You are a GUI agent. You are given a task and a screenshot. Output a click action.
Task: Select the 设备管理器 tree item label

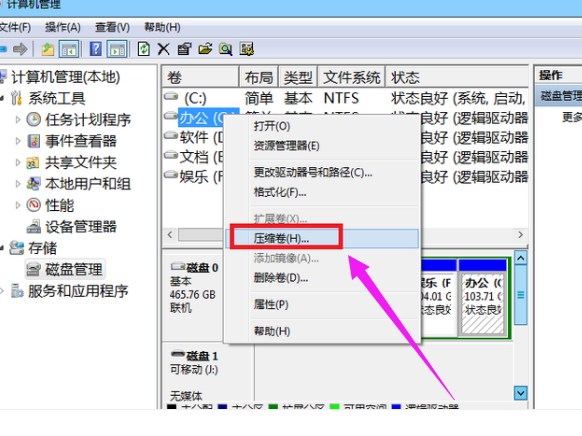81,226
